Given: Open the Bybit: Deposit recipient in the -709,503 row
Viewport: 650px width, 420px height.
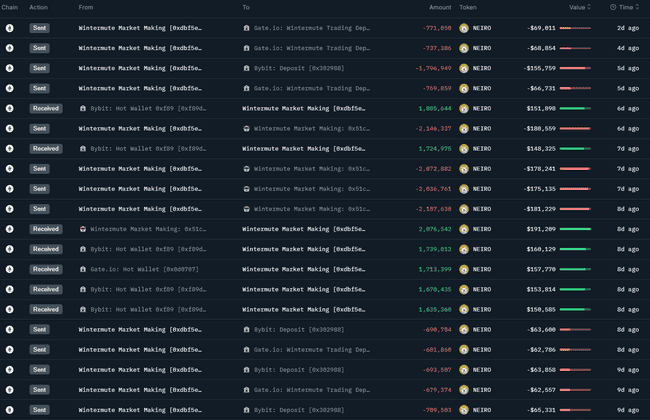Looking at the screenshot, I should click(299, 410).
